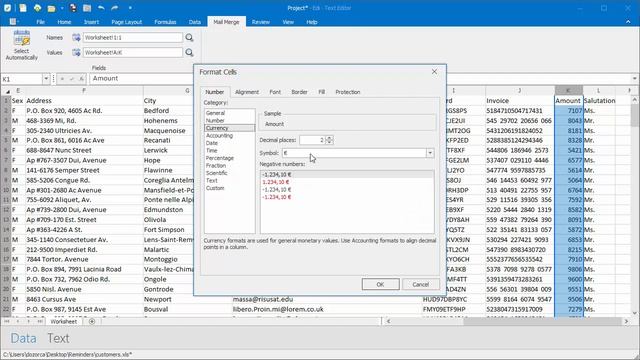Image resolution: width=640 pixels, height=360 pixels.
Task: Click the magnifier next to the Values field
Action: [x=189, y=52]
